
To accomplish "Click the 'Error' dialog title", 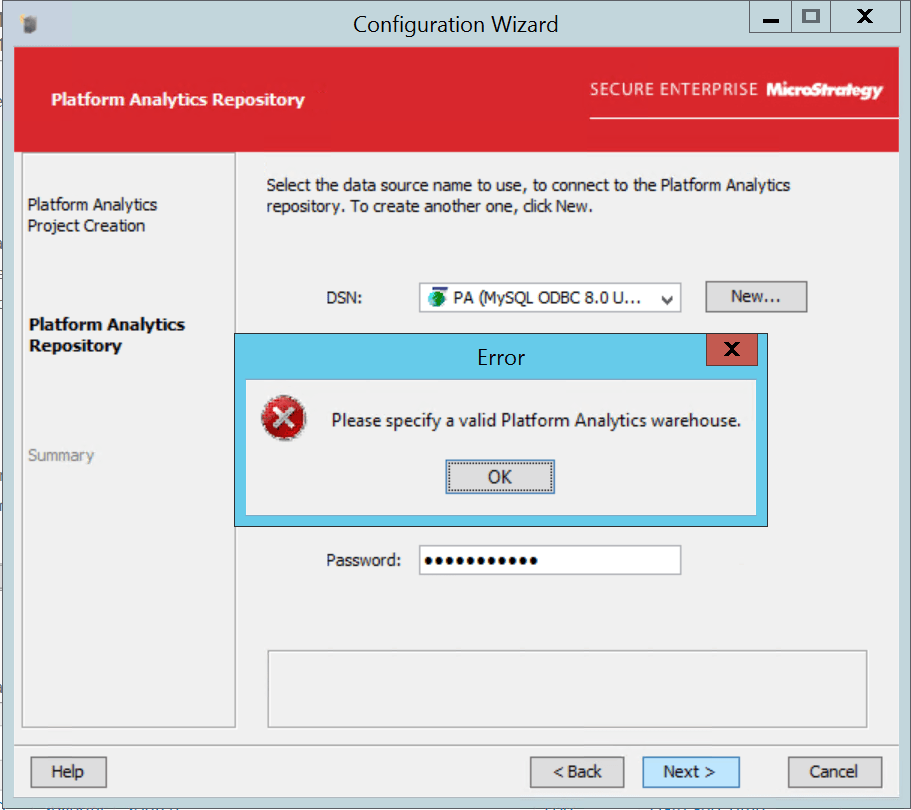I will pos(501,358).
